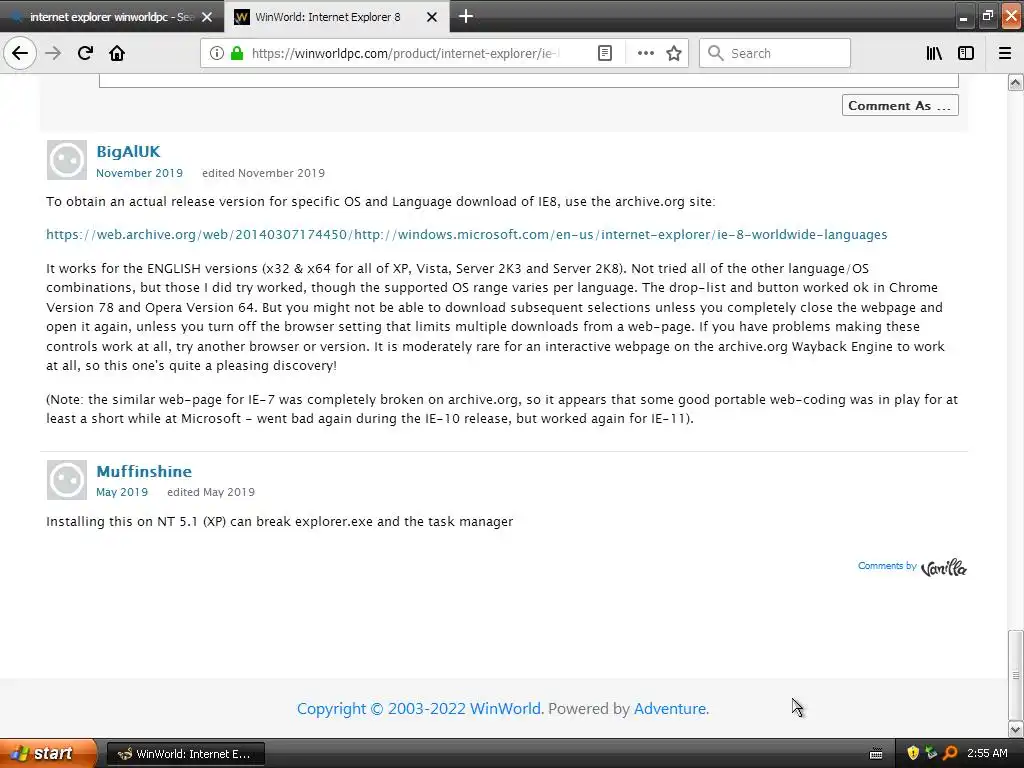This screenshot has height=768, width=1024.
Task: Go back to the previous page
Action: [20, 53]
